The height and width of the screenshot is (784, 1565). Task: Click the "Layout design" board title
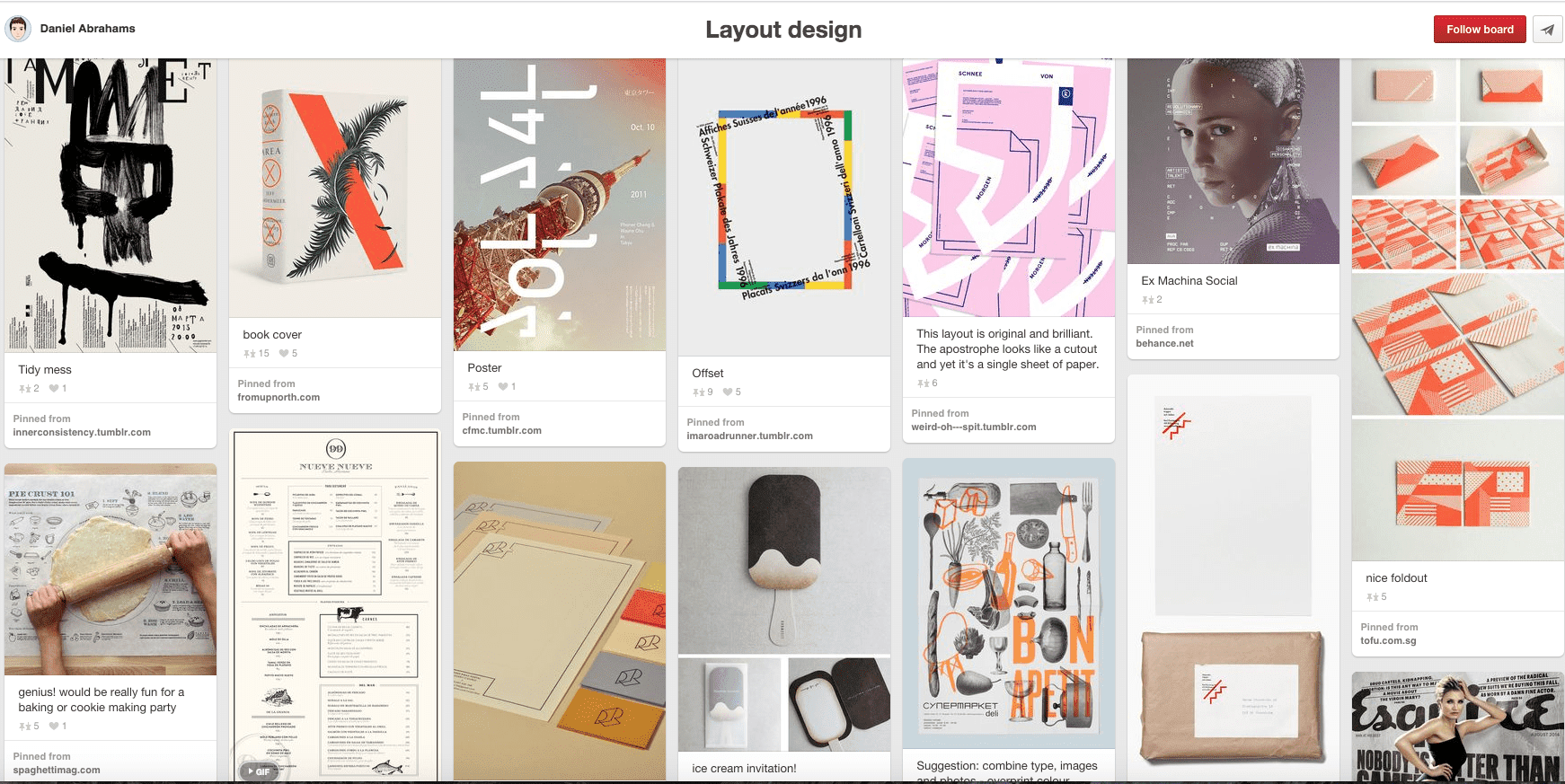click(x=783, y=30)
